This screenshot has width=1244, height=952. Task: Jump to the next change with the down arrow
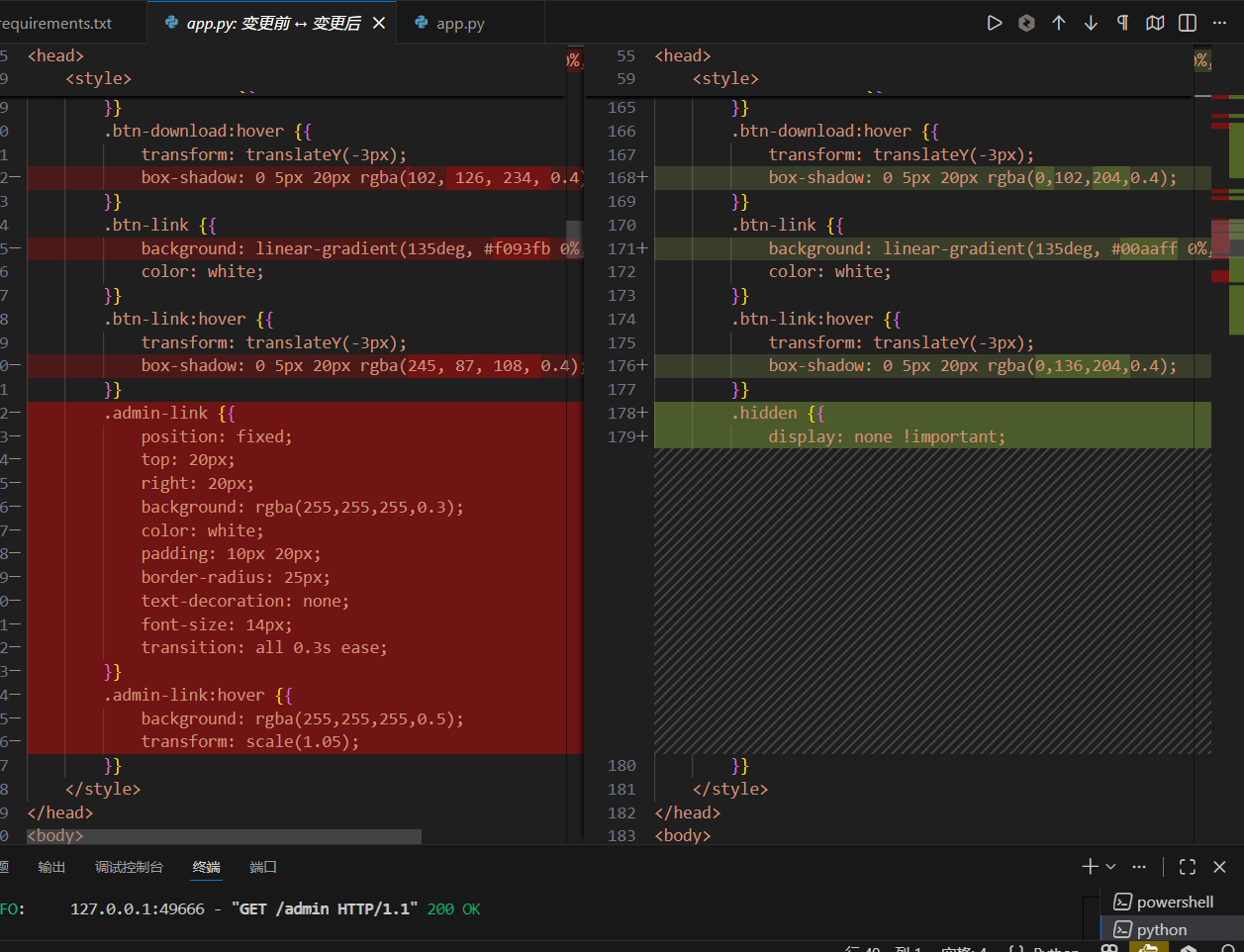click(1091, 23)
